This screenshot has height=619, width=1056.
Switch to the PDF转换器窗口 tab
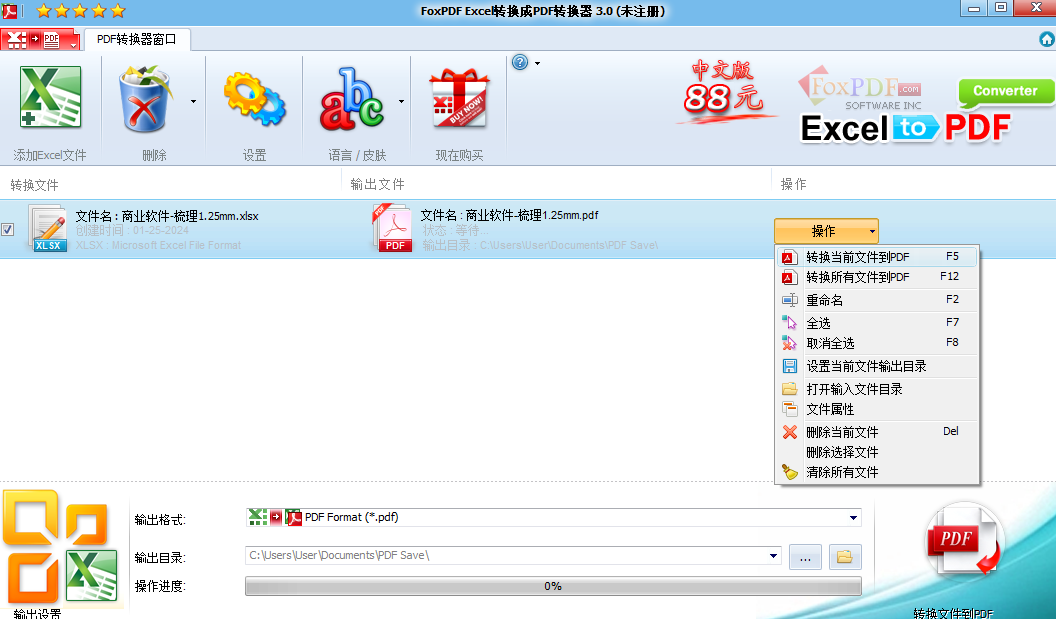(x=137, y=39)
